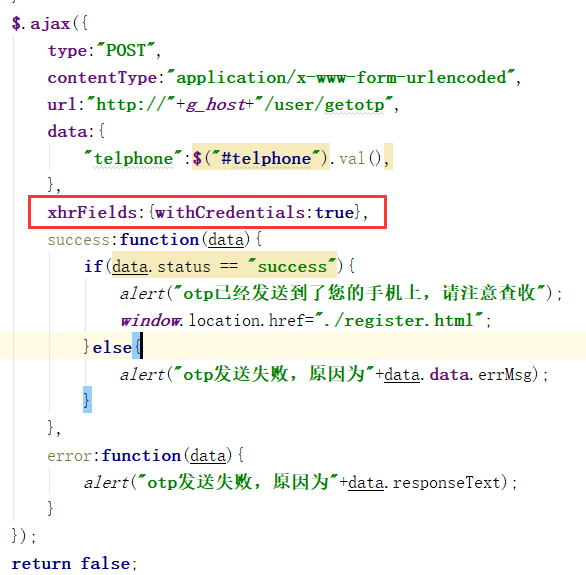Click the error:function(data) line
Screen dimensions: 586x575
(x=146, y=455)
